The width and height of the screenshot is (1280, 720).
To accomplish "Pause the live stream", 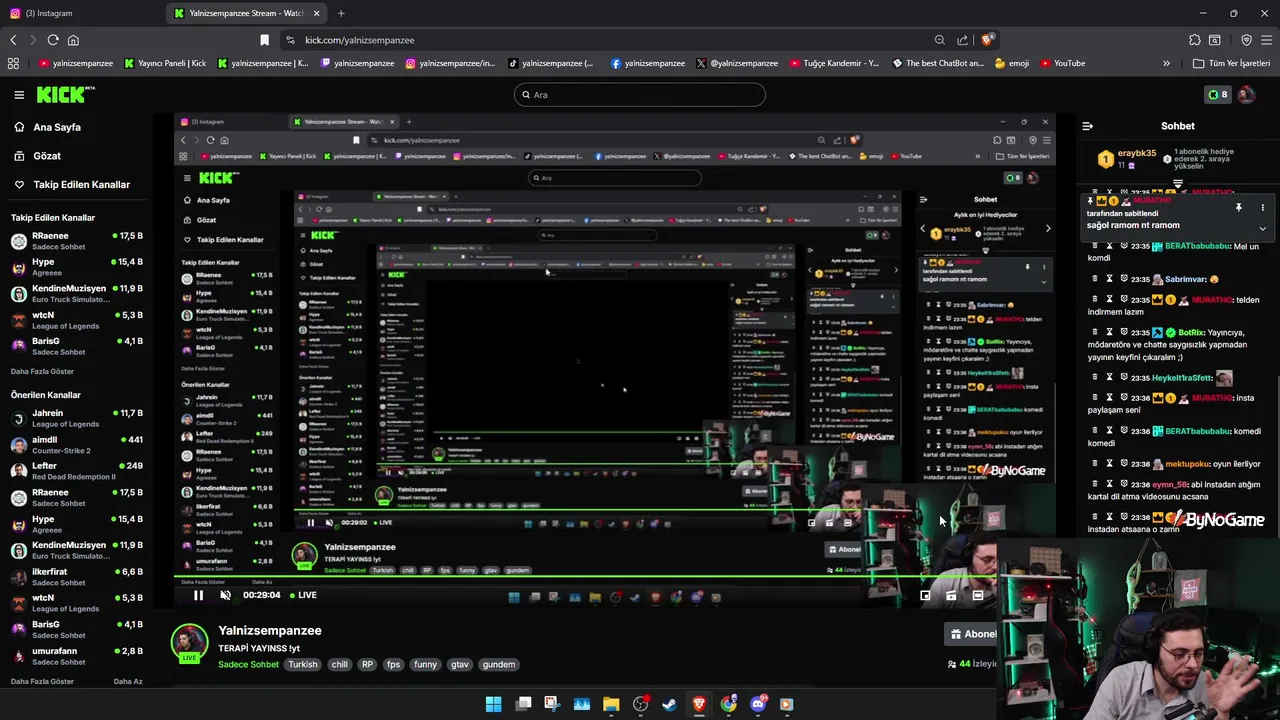I will 198,595.
